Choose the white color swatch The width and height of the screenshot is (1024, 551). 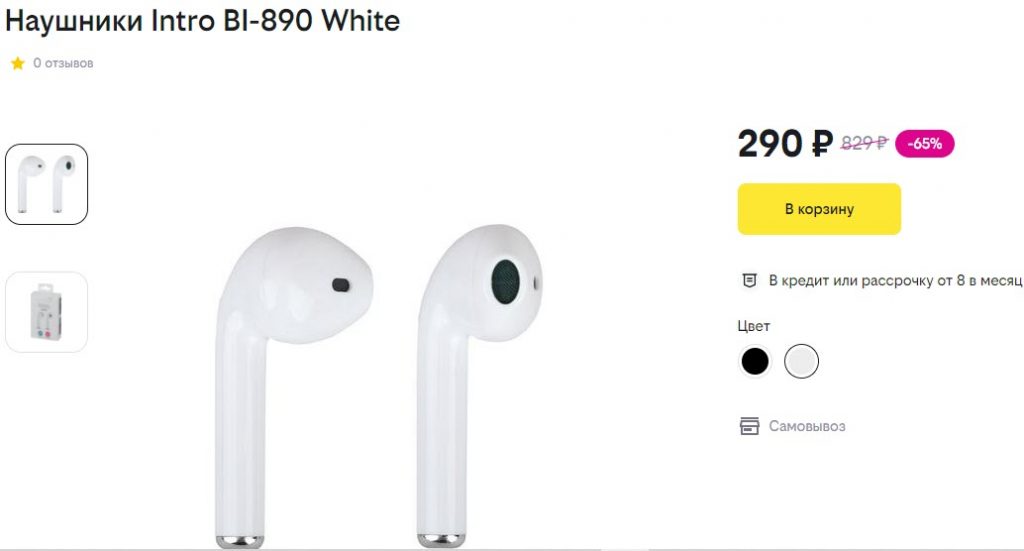click(801, 361)
